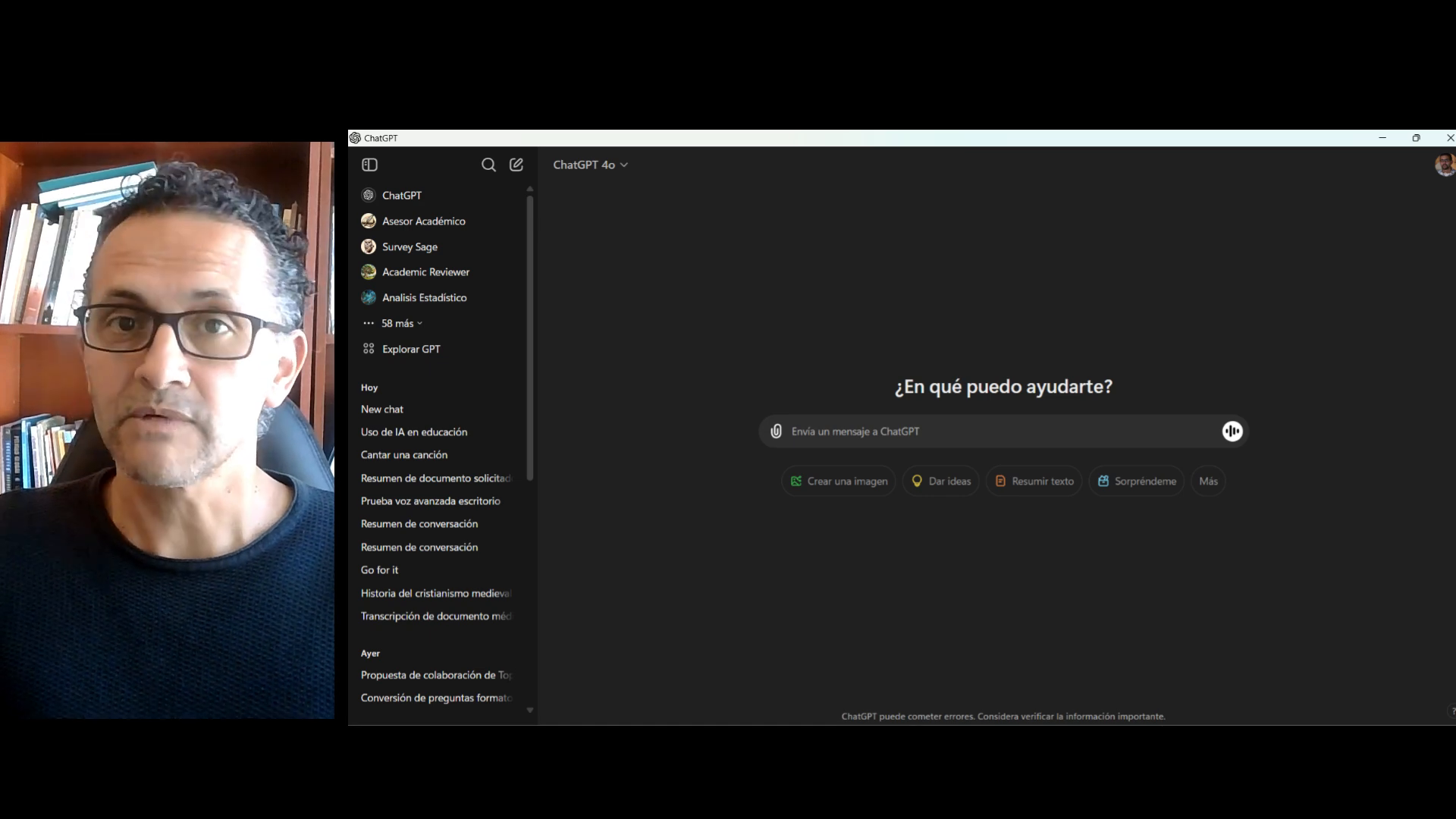Click the Dar ideas suggestion

(x=941, y=481)
